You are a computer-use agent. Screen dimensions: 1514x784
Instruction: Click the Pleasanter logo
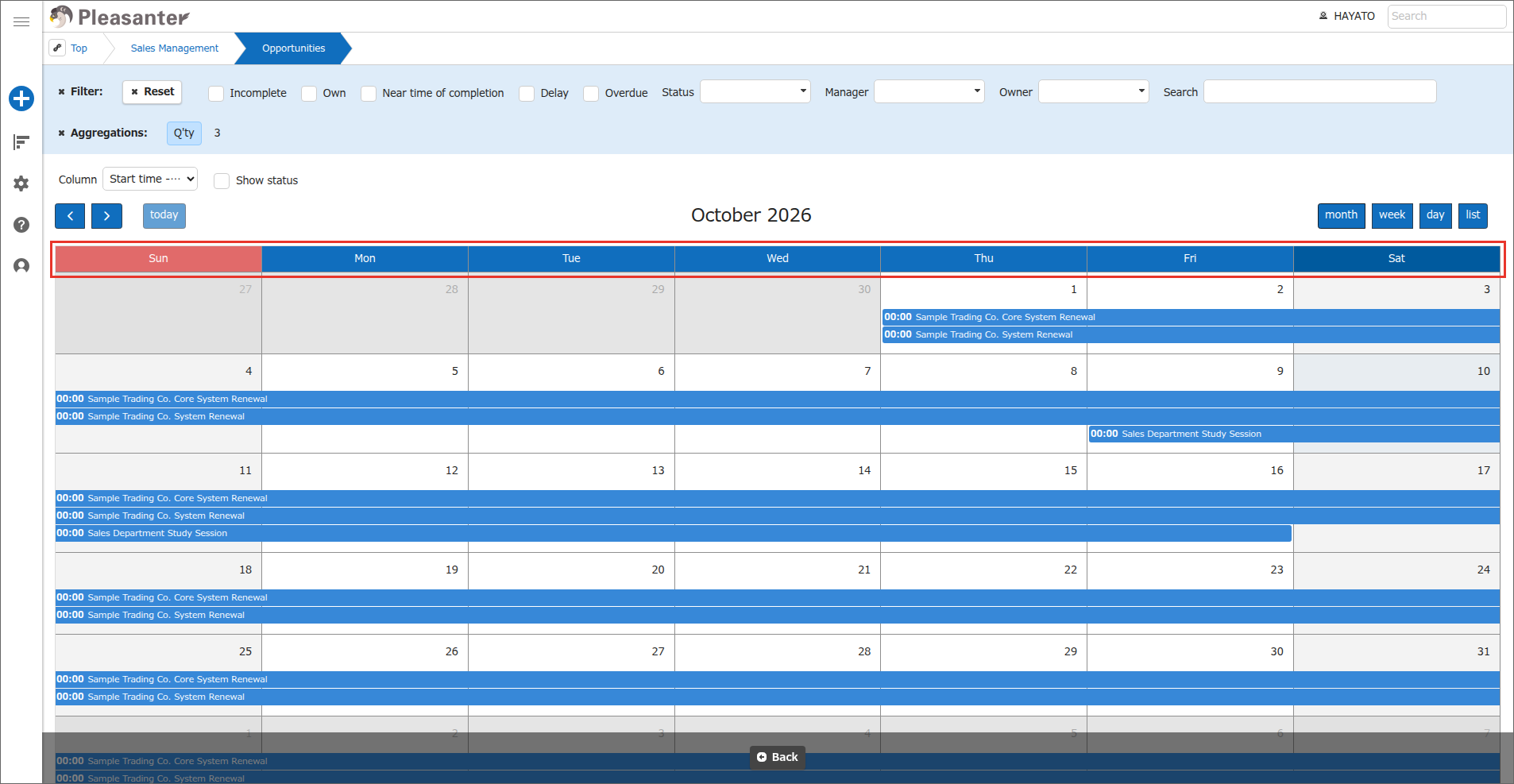point(120,17)
